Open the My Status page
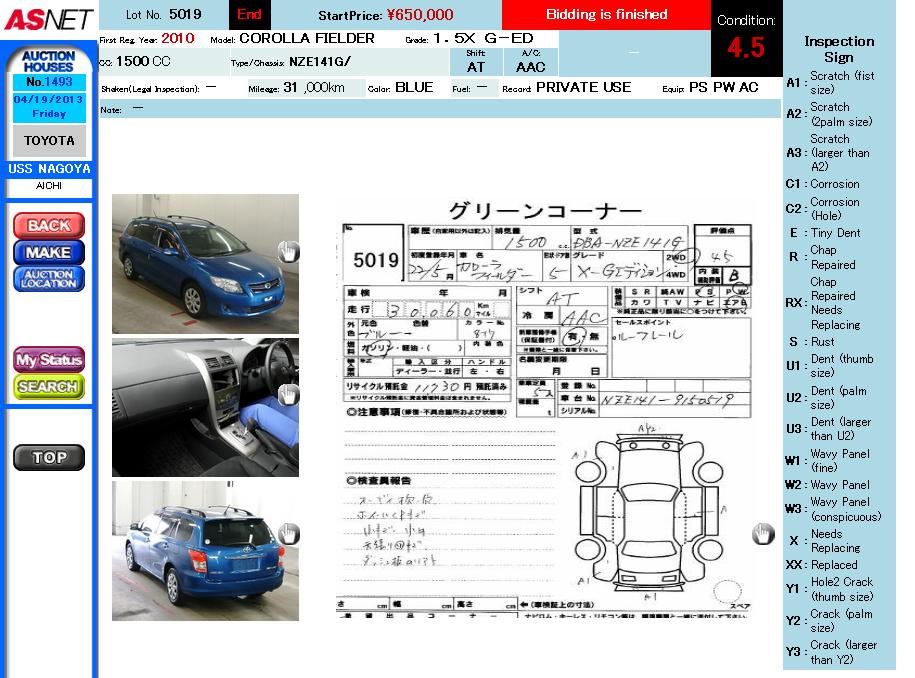This screenshot has width=915, height=678. [x=48, y=360]
